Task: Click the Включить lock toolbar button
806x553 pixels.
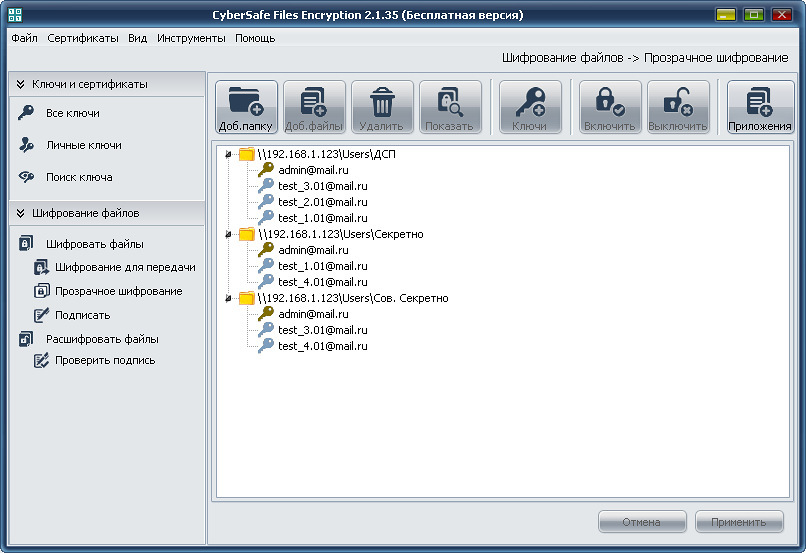Action: (610, 107)
